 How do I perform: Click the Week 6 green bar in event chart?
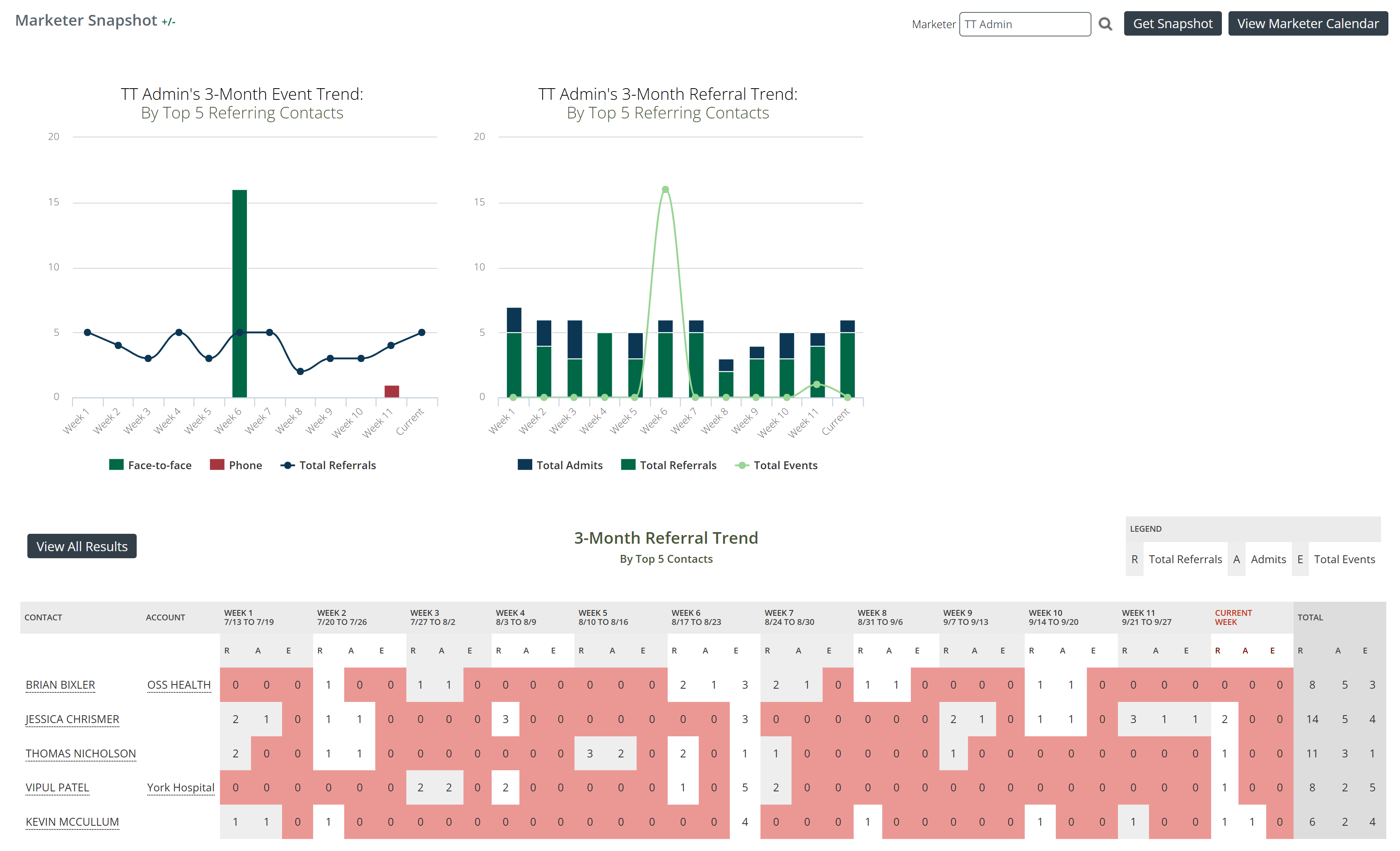click(x=239, y=293)
